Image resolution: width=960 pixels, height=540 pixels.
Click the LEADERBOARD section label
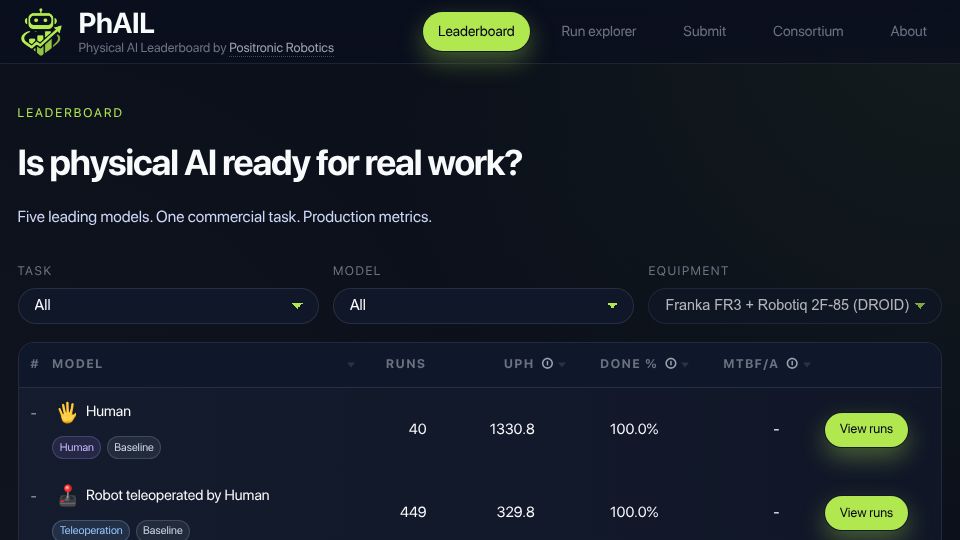(70, 113)
